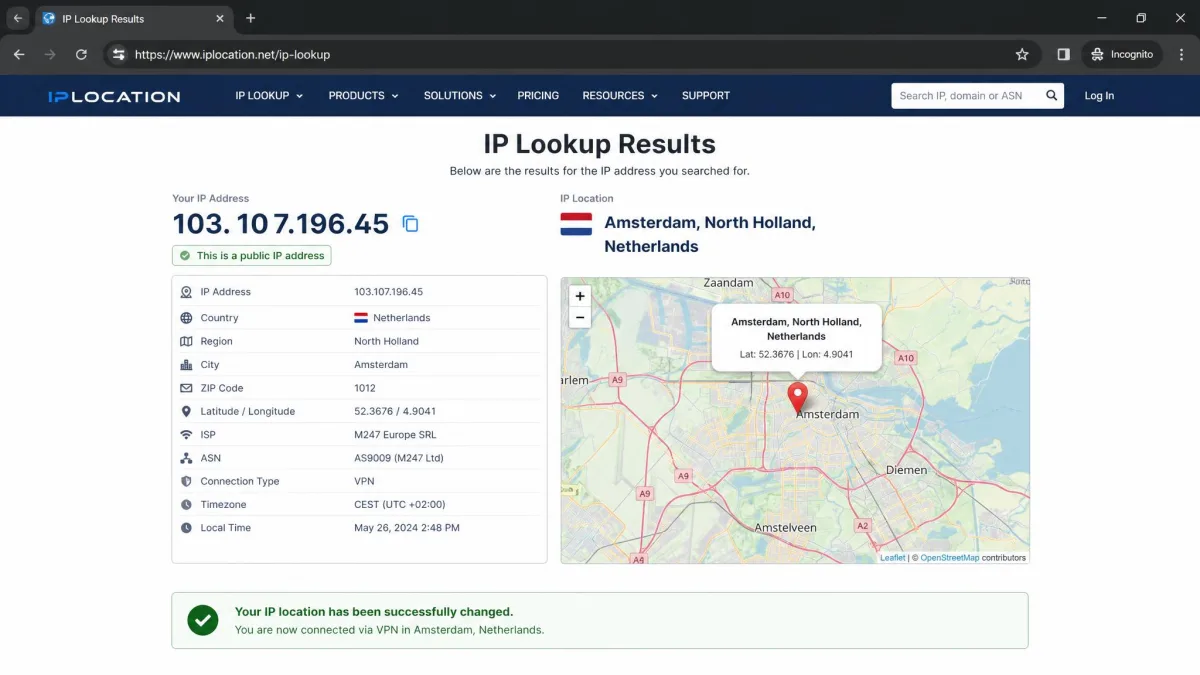The image size is (1200, 675).
Task: Click the Zaandam label on the map
Action: click(728, 283)
